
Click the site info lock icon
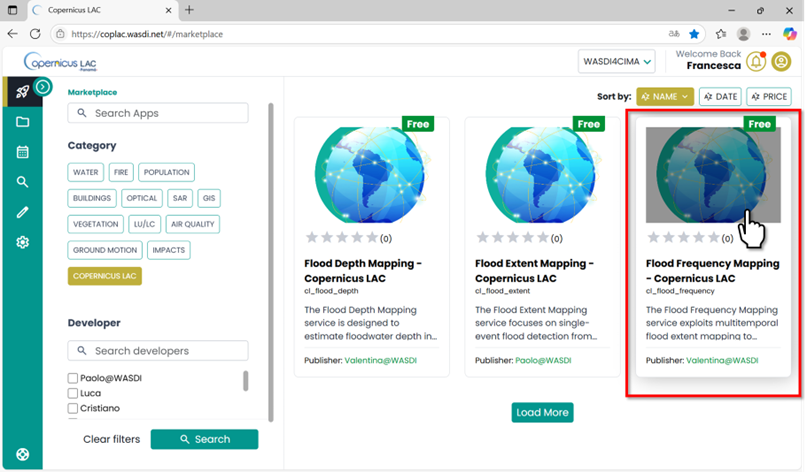[60, 34]
